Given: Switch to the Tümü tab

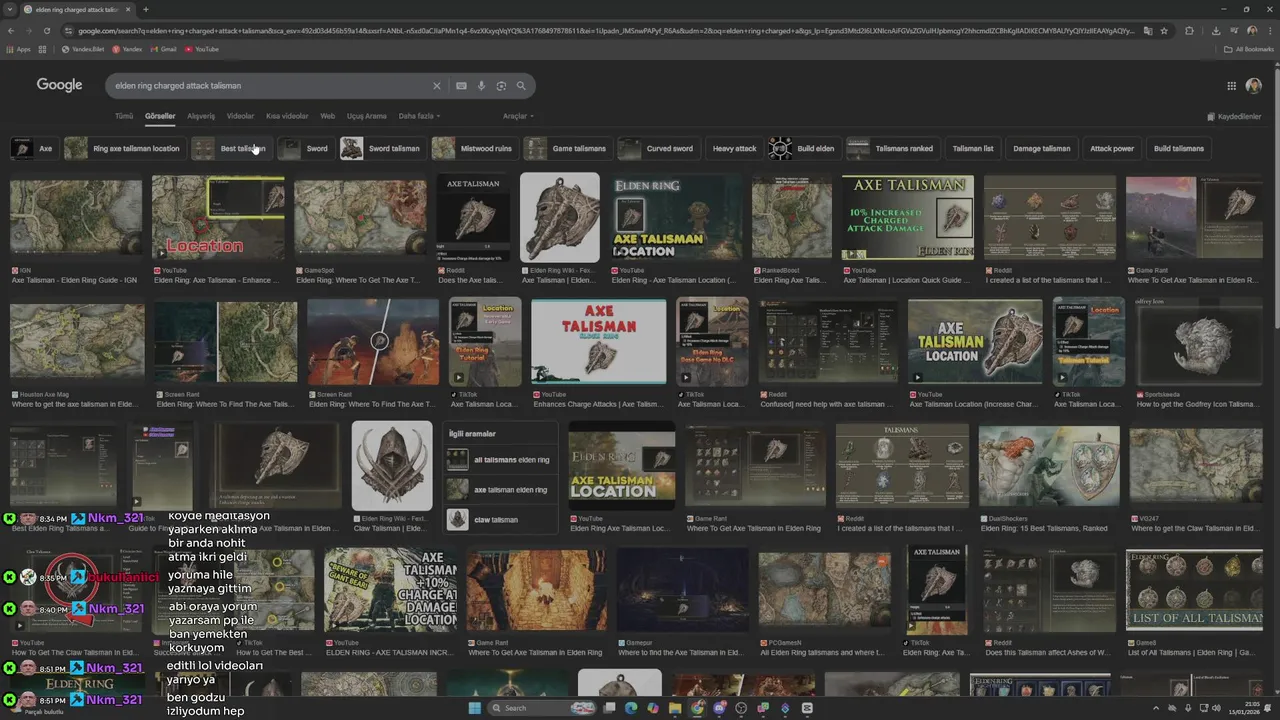Looking at the screenshot, I should coord(124,116).
